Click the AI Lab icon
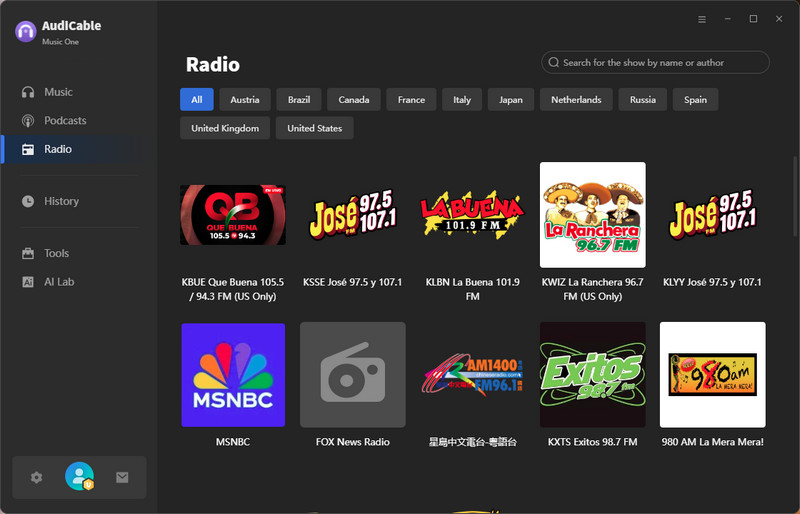Image resolution: width=800 pixels, height=514 pixels. 28,282
